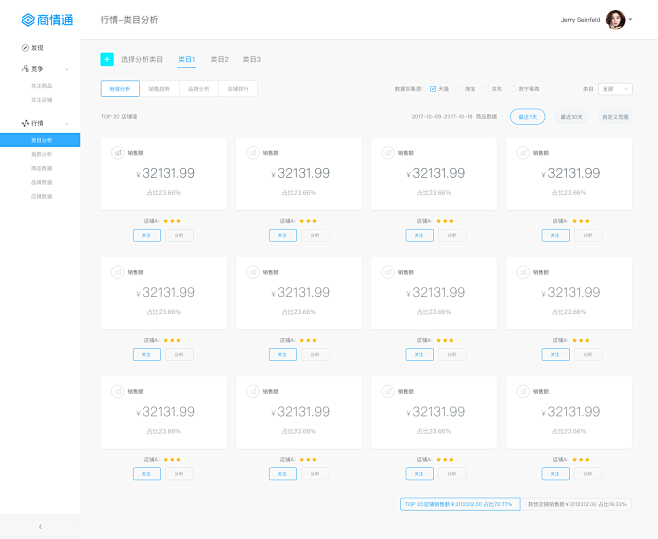Open user menu arrow beside avatar
This screenshot has height=539, width=658.
[631, 19]
